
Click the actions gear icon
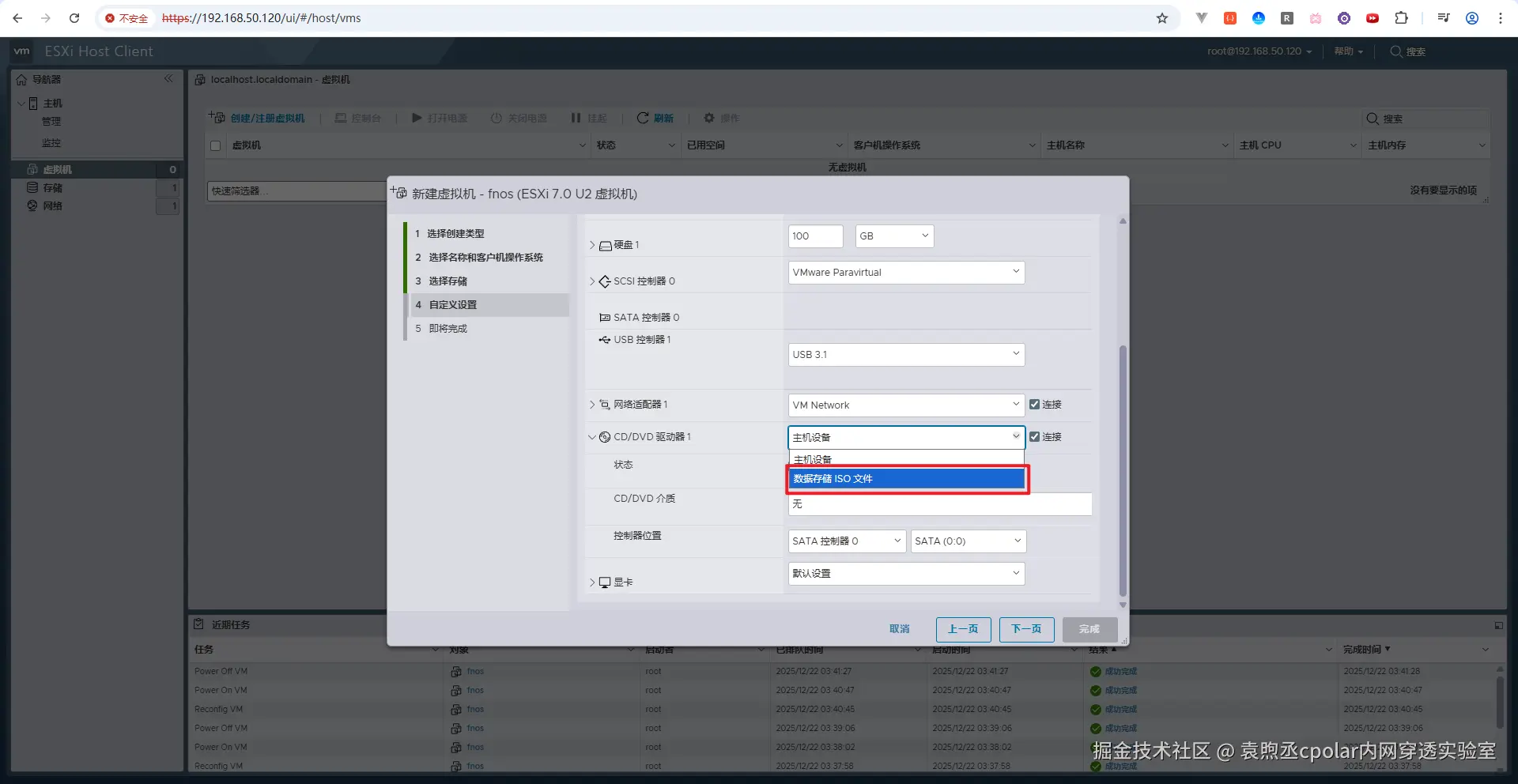[709, 118]
